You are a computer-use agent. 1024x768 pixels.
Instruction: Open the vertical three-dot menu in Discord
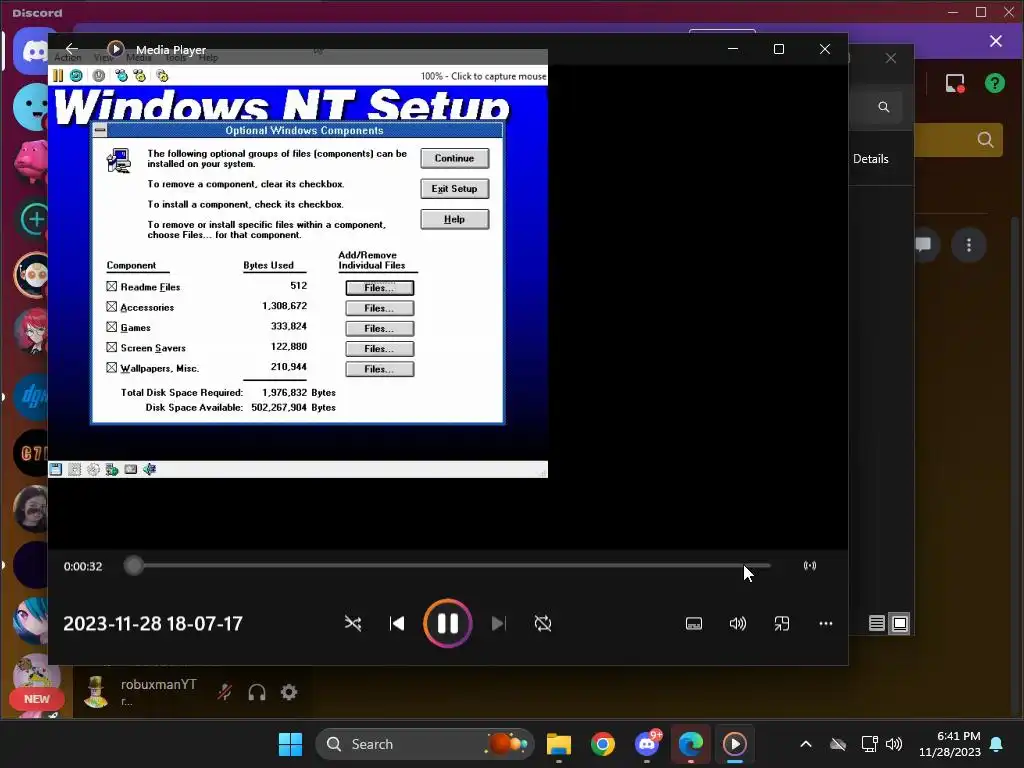(968, 245)
